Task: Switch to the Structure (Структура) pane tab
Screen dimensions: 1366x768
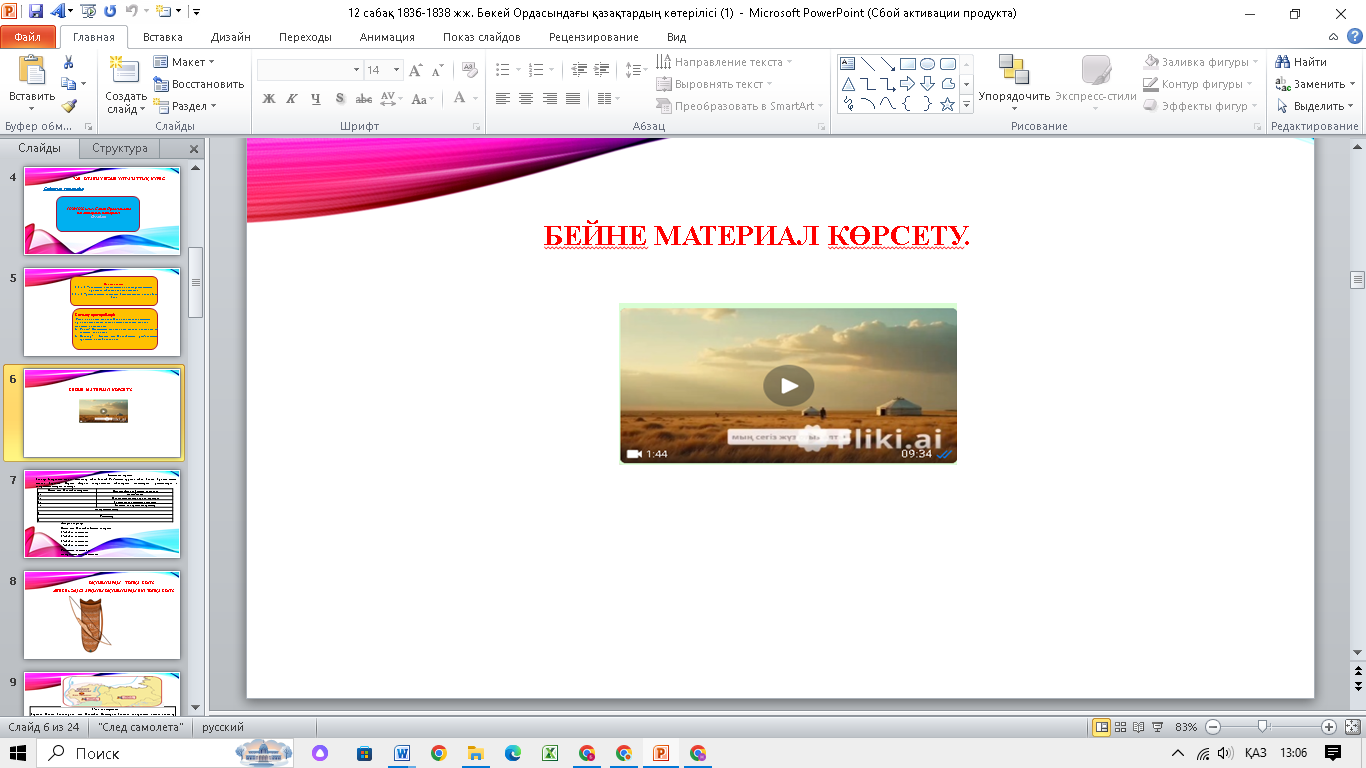Action: (x=119, y=148)
